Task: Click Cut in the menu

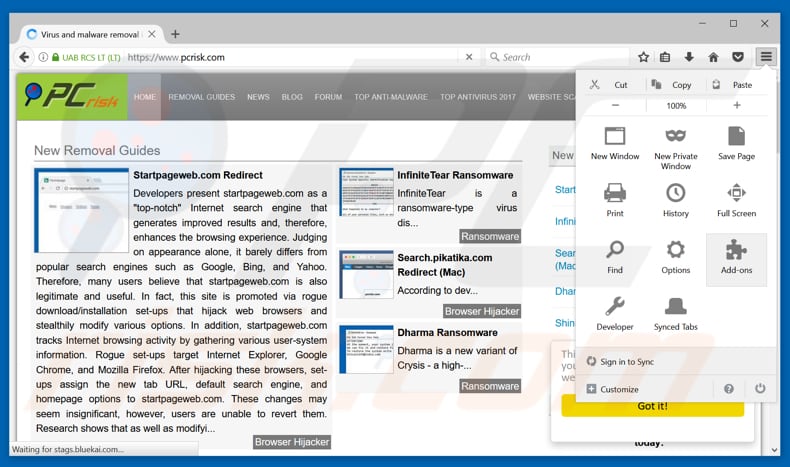Action: [615, 85]
